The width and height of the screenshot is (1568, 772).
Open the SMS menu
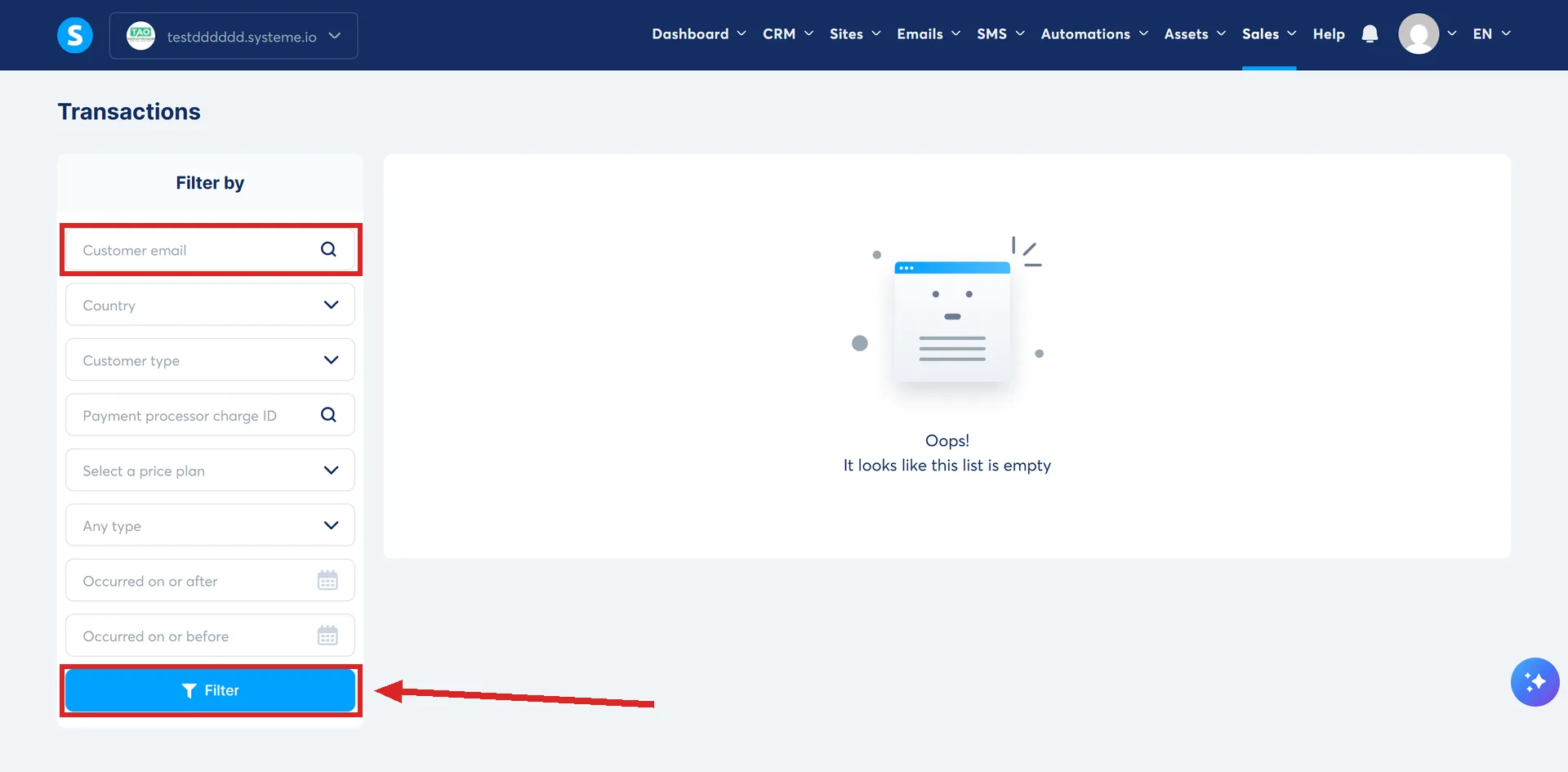tap(1000, 33)
